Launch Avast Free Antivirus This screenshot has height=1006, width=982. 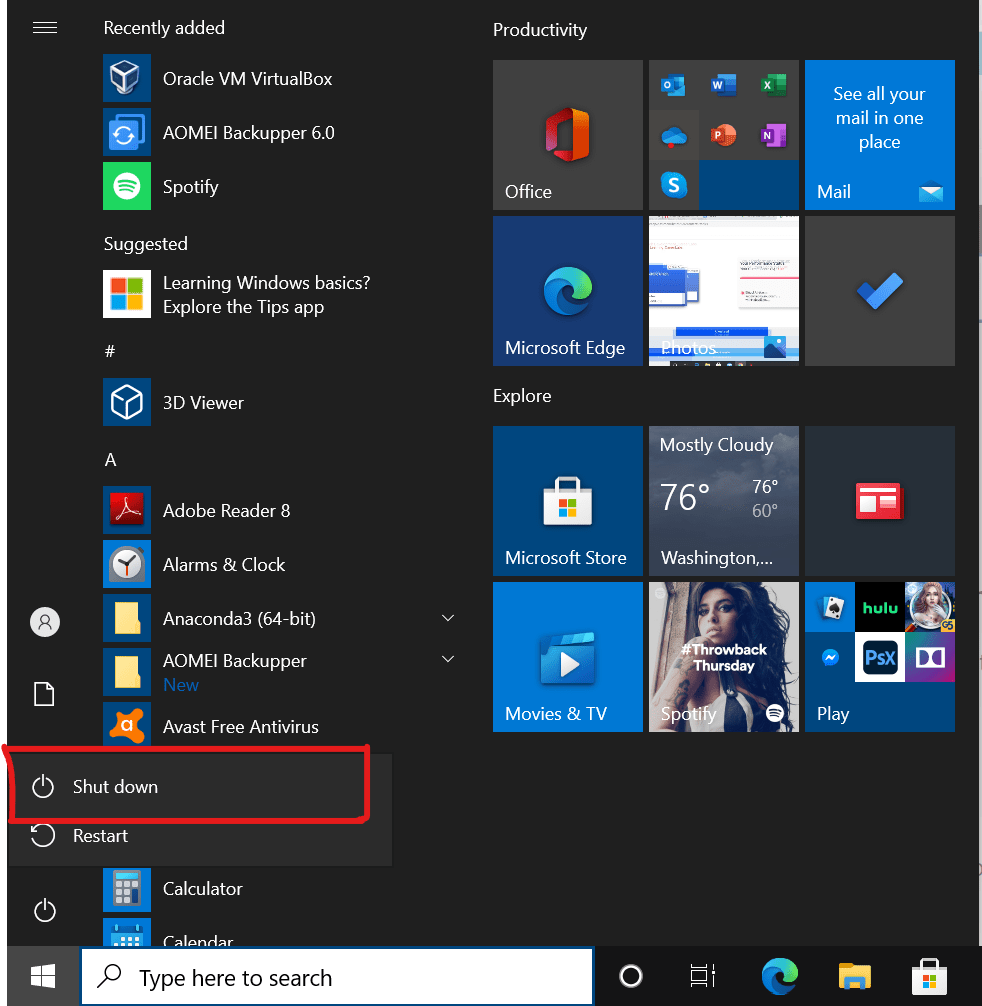click(x=240, y=727)
